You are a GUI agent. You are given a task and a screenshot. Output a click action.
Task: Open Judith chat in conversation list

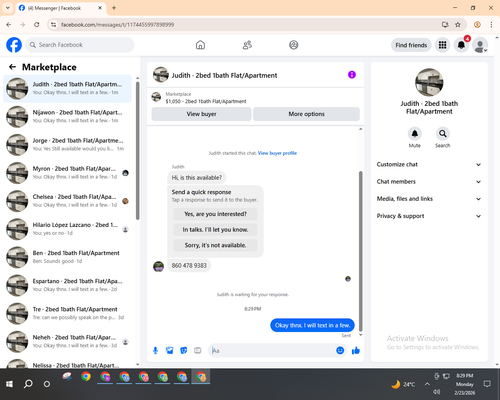(67, 88)
